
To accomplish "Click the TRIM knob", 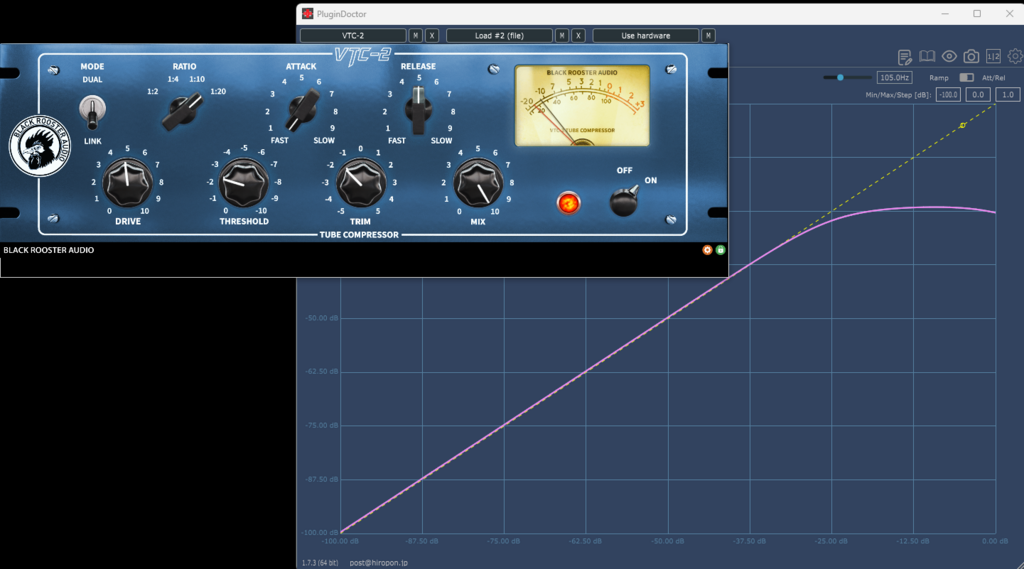I will click(360, 183).
